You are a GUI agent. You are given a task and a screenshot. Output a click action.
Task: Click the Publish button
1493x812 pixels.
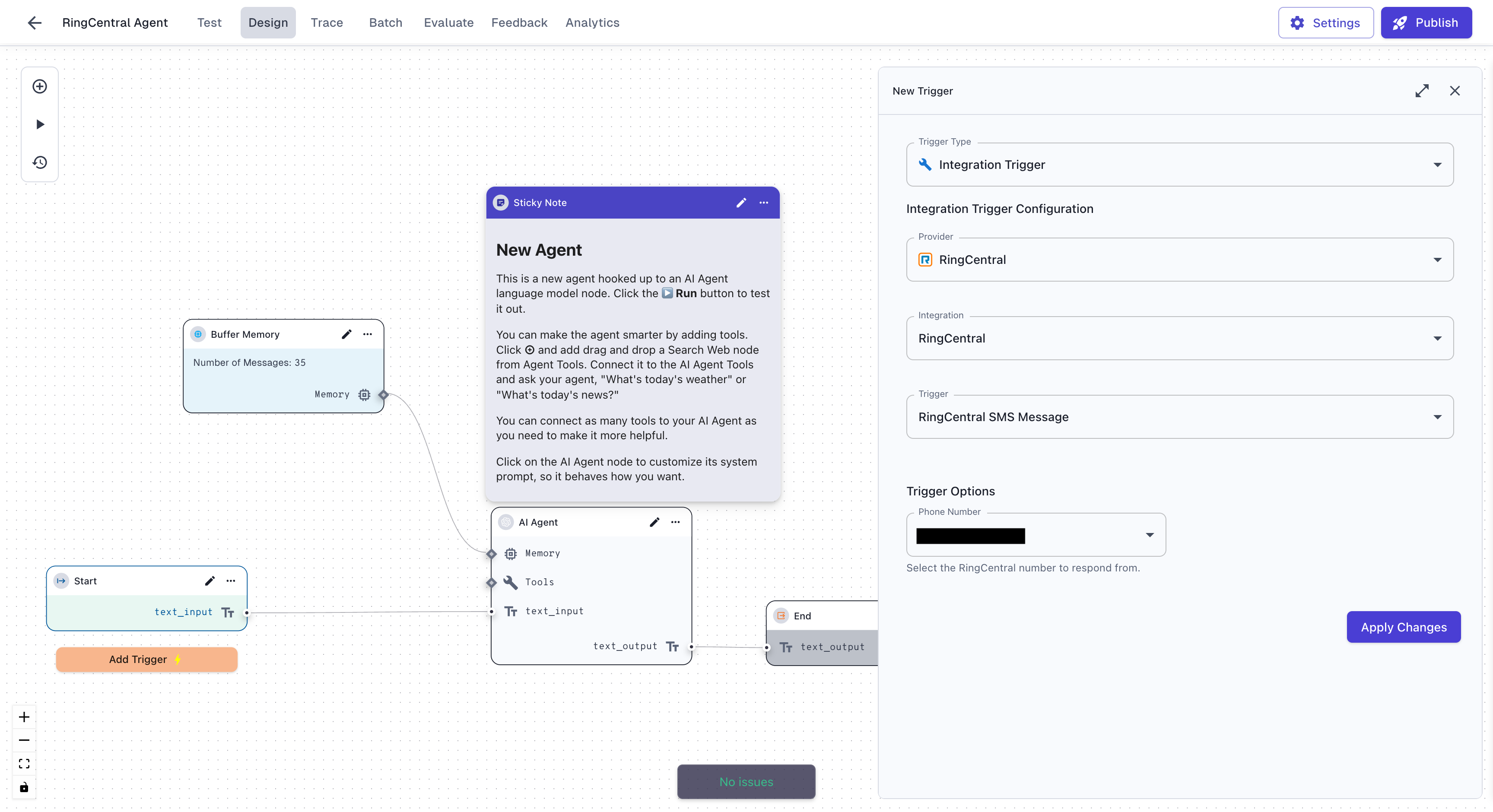tap(1426, 22)
